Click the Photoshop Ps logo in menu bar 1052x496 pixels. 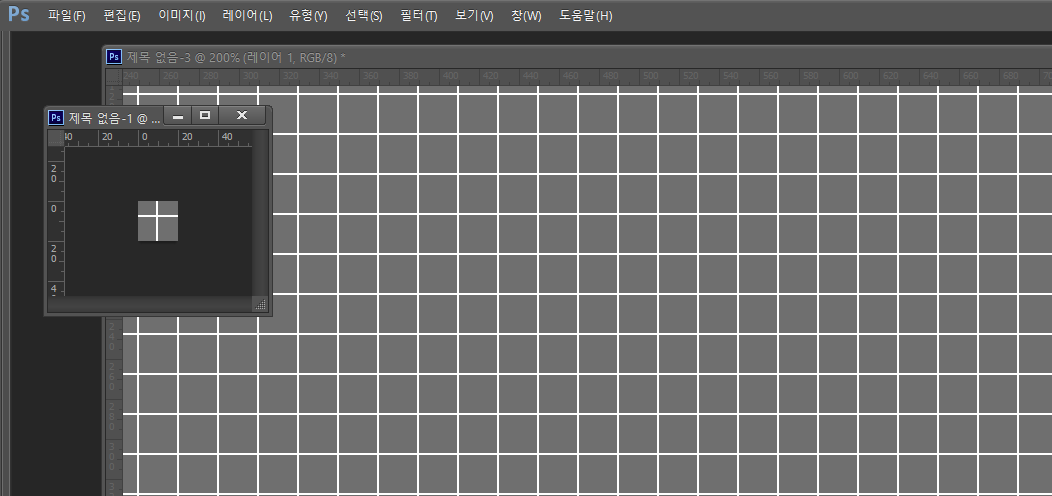point(18,15)
